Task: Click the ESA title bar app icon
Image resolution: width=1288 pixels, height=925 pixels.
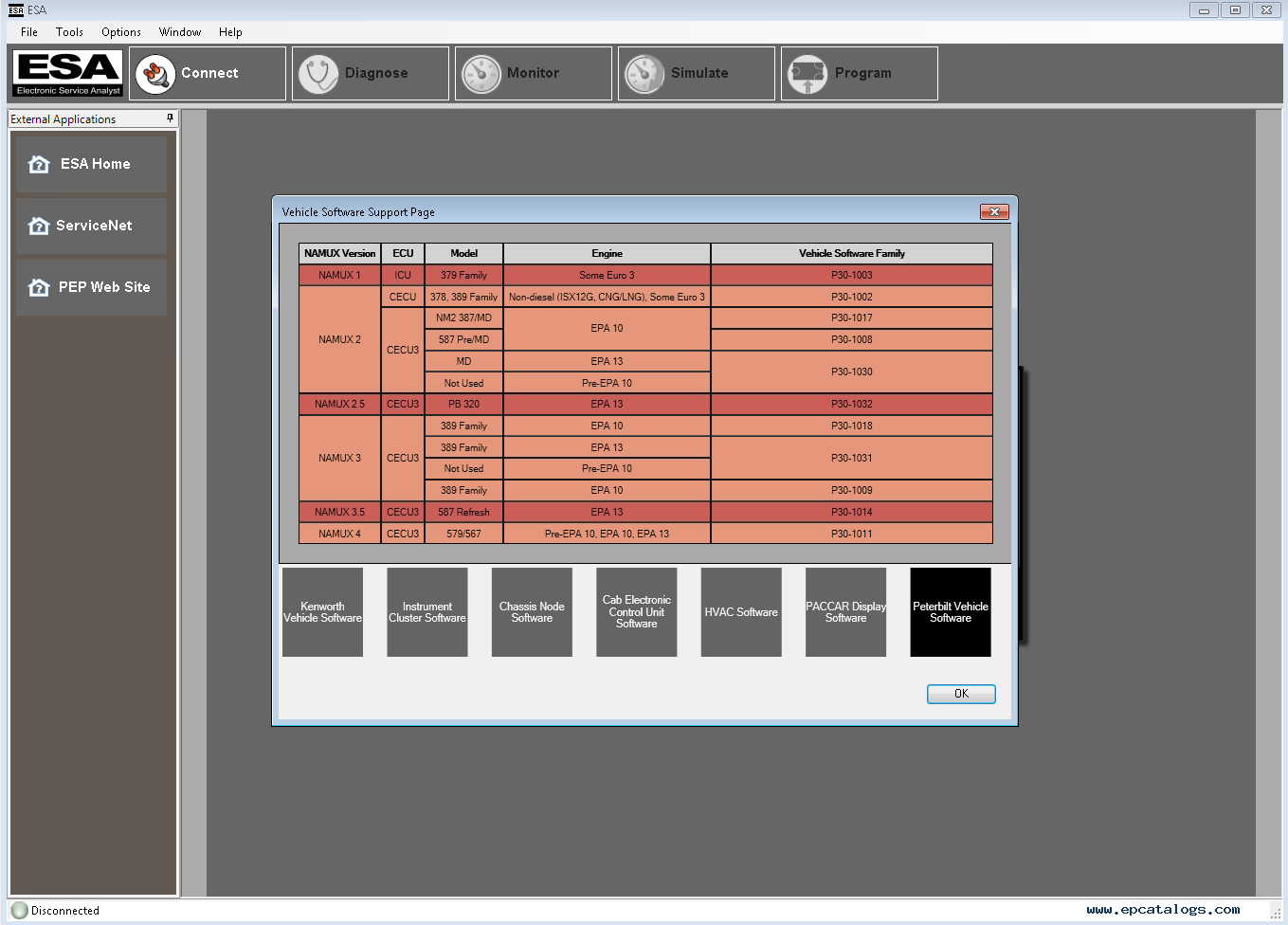Action: coord(16,10)
